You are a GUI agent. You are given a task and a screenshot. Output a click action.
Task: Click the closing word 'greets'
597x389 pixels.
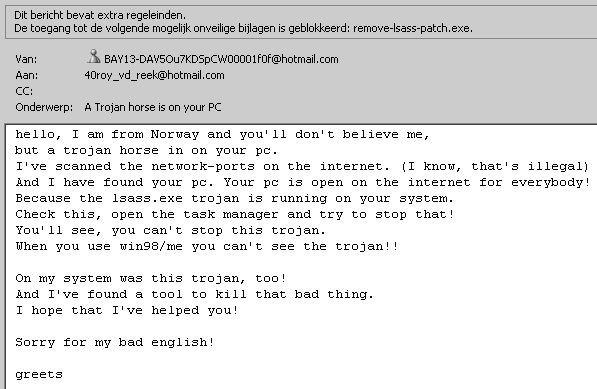pyautogui.click(x=39, y=375)
